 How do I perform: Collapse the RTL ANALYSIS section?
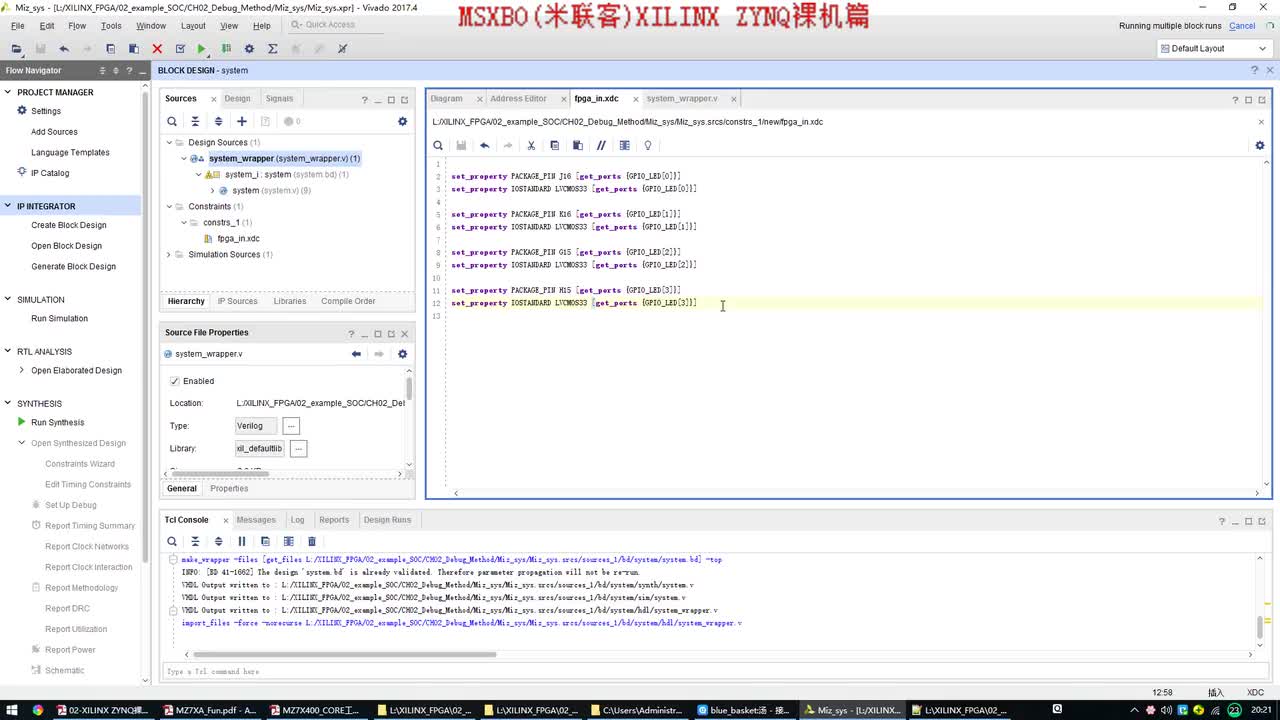(x=8, y=351)
